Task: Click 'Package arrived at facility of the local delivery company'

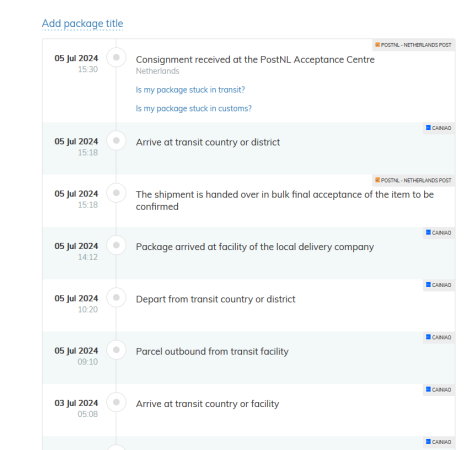Action: (255, 247)
